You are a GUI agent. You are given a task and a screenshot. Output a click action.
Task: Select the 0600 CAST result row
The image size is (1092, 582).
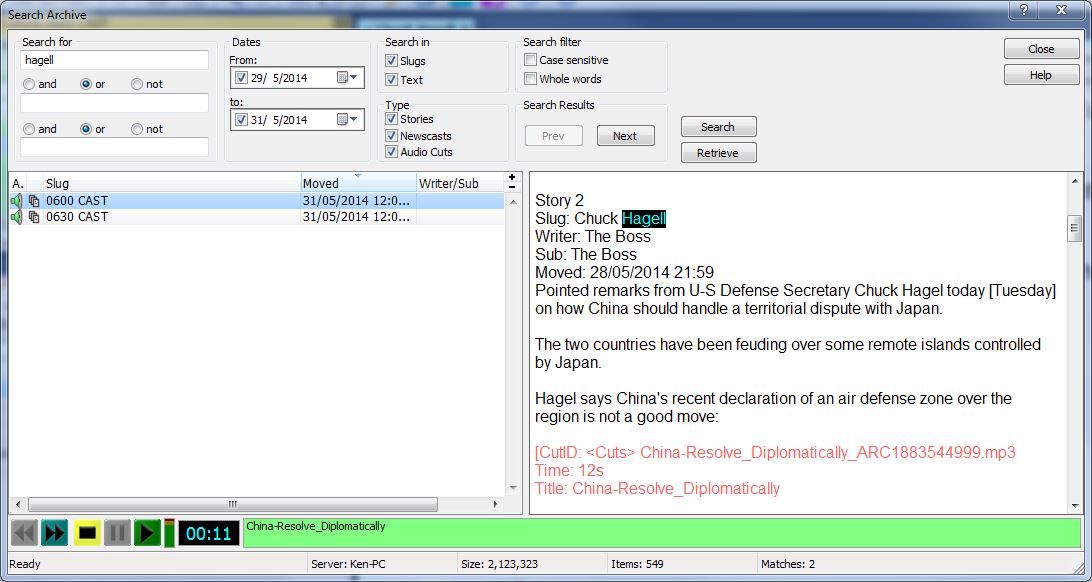pos(256,201)
